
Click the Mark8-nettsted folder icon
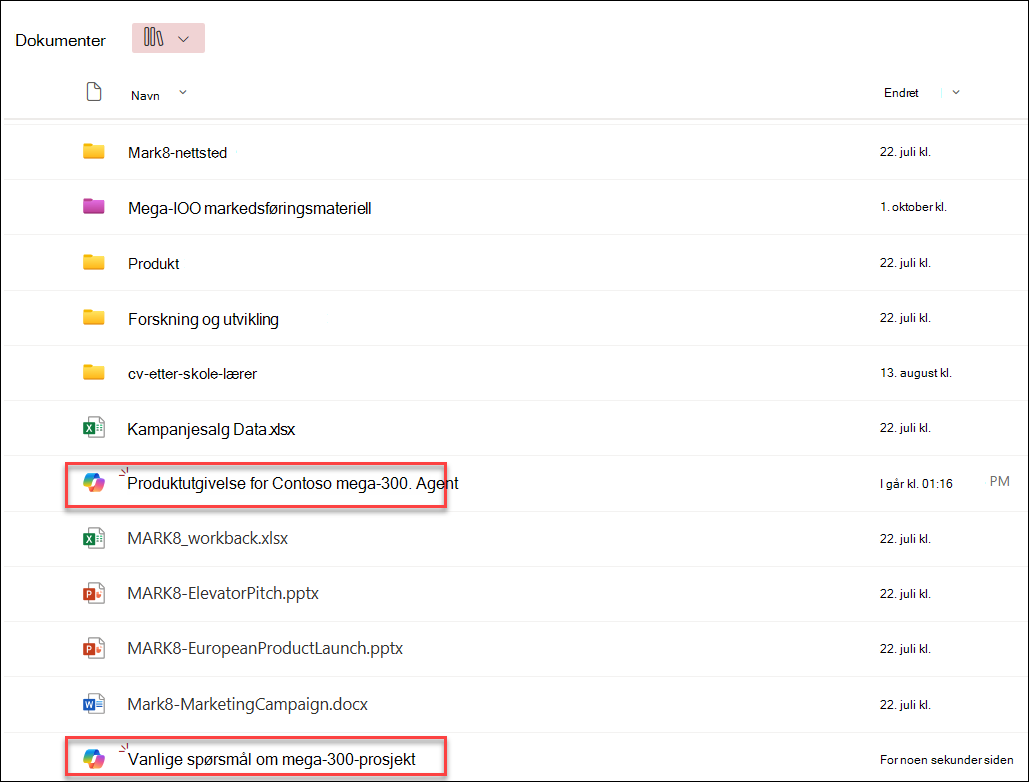point(94,152)
